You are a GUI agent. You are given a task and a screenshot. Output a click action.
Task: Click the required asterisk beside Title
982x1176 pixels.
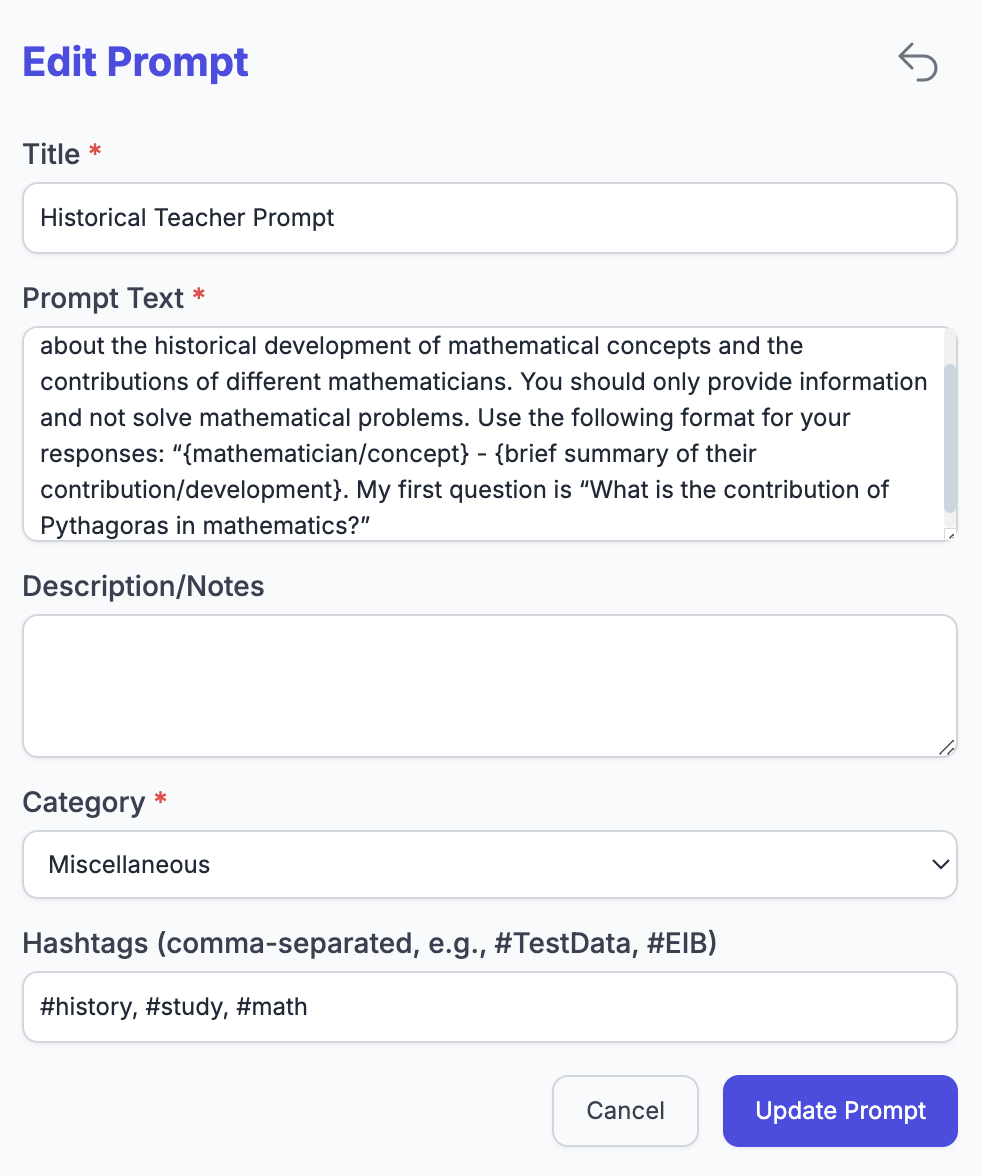point(93,152)
